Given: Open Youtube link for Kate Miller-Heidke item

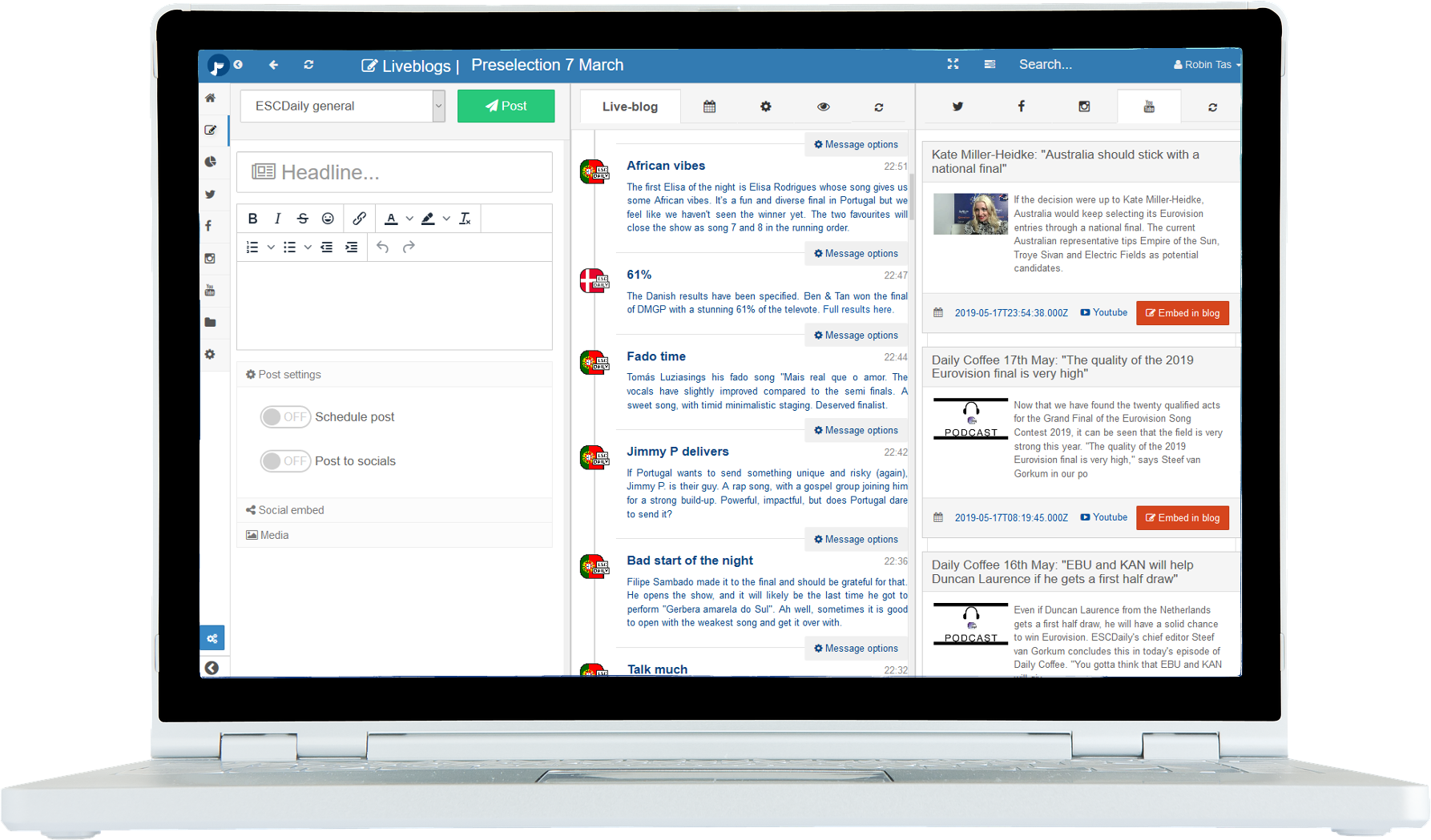Looking at the screenshot, I should (1104, 313).
